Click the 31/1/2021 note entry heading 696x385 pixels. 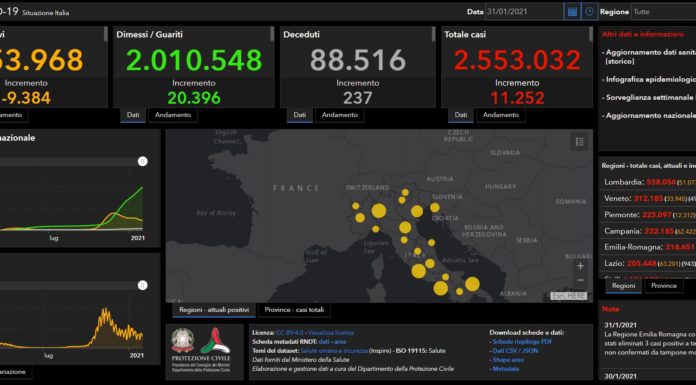point(620,325)
